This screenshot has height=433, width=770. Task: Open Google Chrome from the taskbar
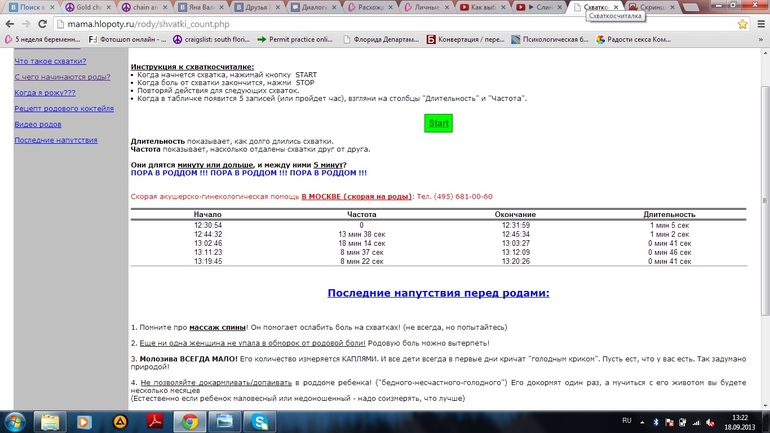click(190, 422)
